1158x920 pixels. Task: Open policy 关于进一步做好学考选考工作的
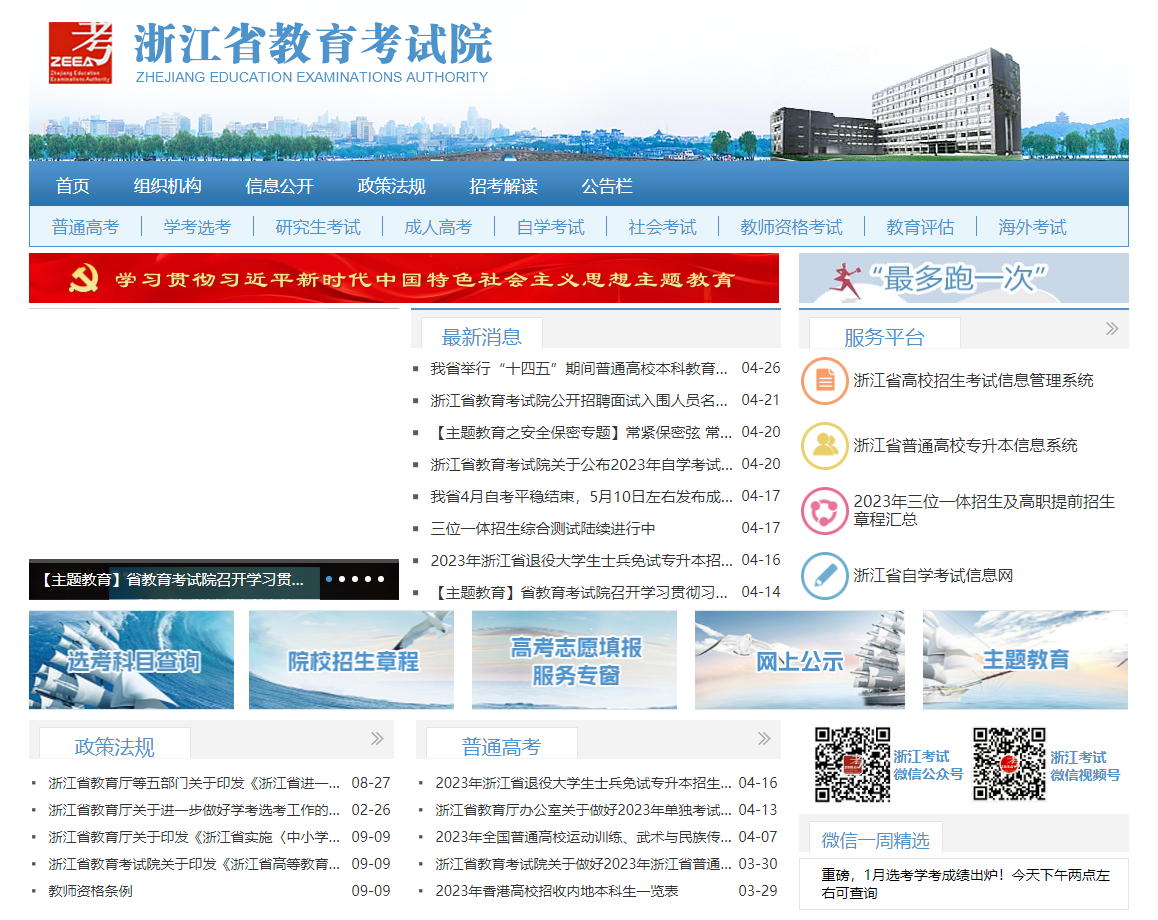[194, 810]
